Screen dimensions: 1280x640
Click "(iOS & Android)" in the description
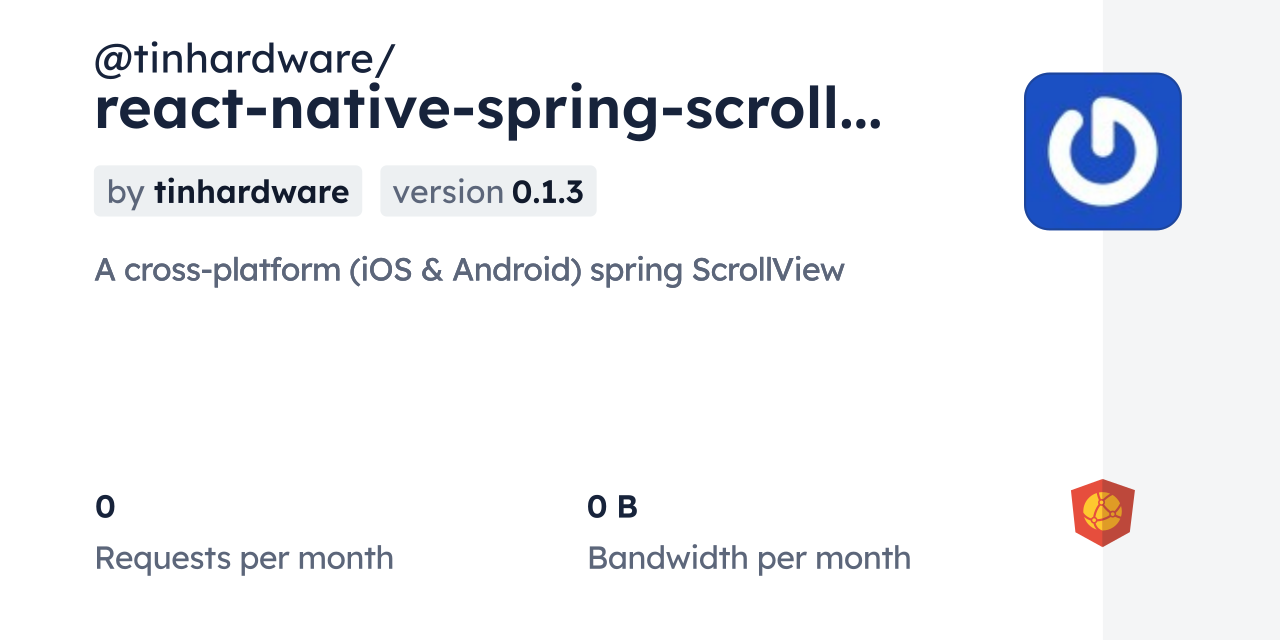(x=466, y=270)
